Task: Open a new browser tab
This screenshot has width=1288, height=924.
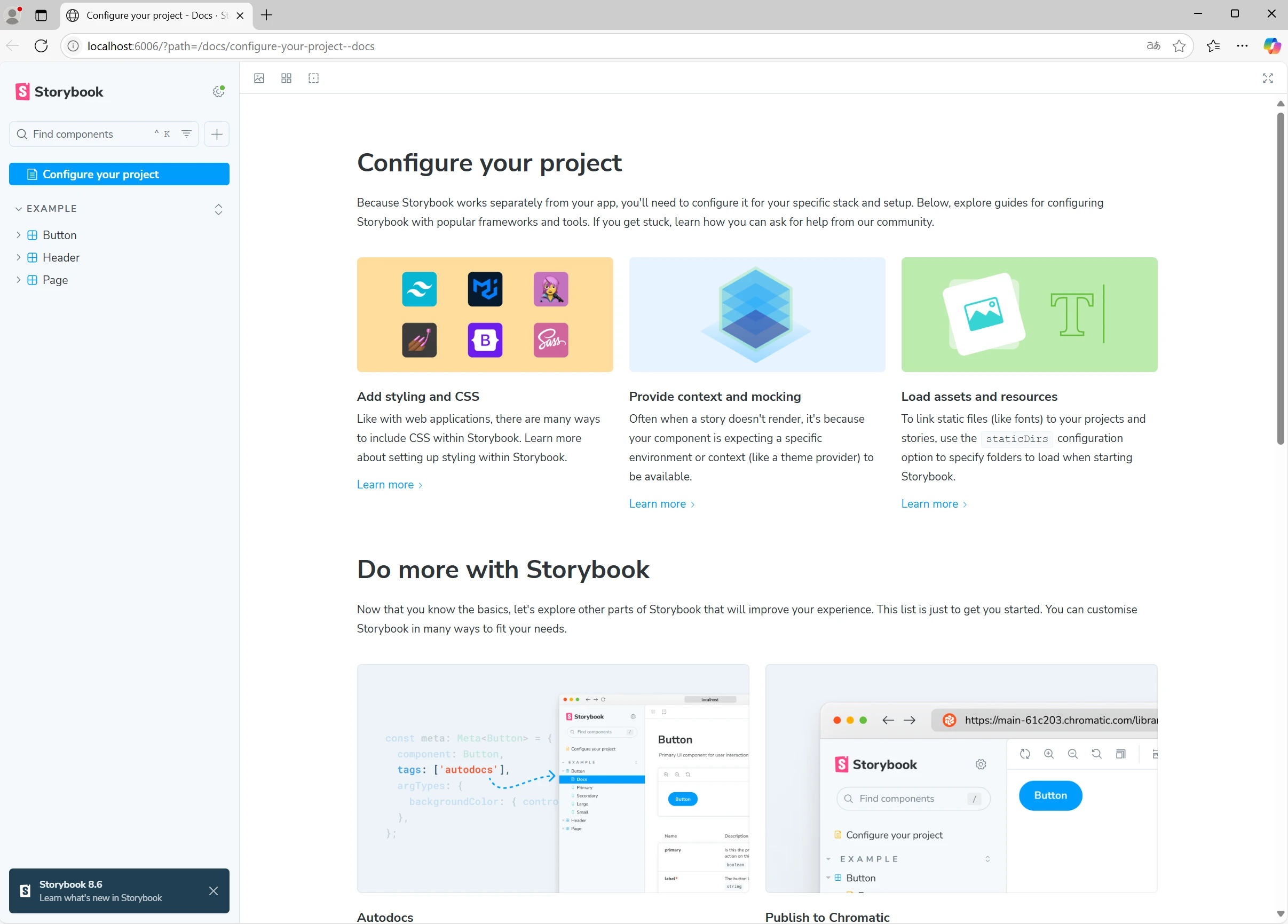Action: [x=266, y=15]
